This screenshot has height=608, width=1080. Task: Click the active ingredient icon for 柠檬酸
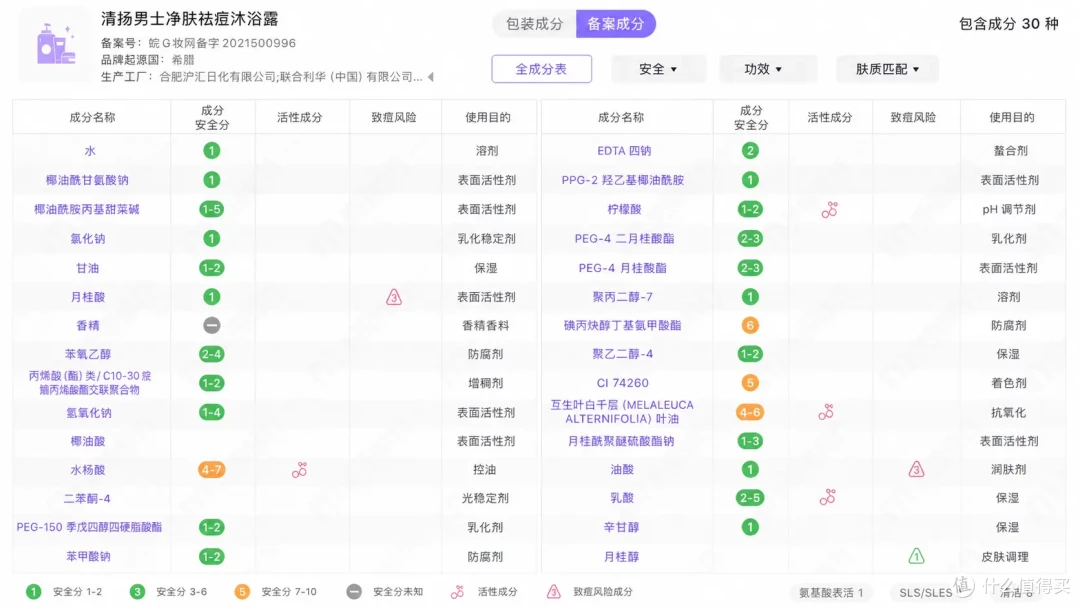829,210
